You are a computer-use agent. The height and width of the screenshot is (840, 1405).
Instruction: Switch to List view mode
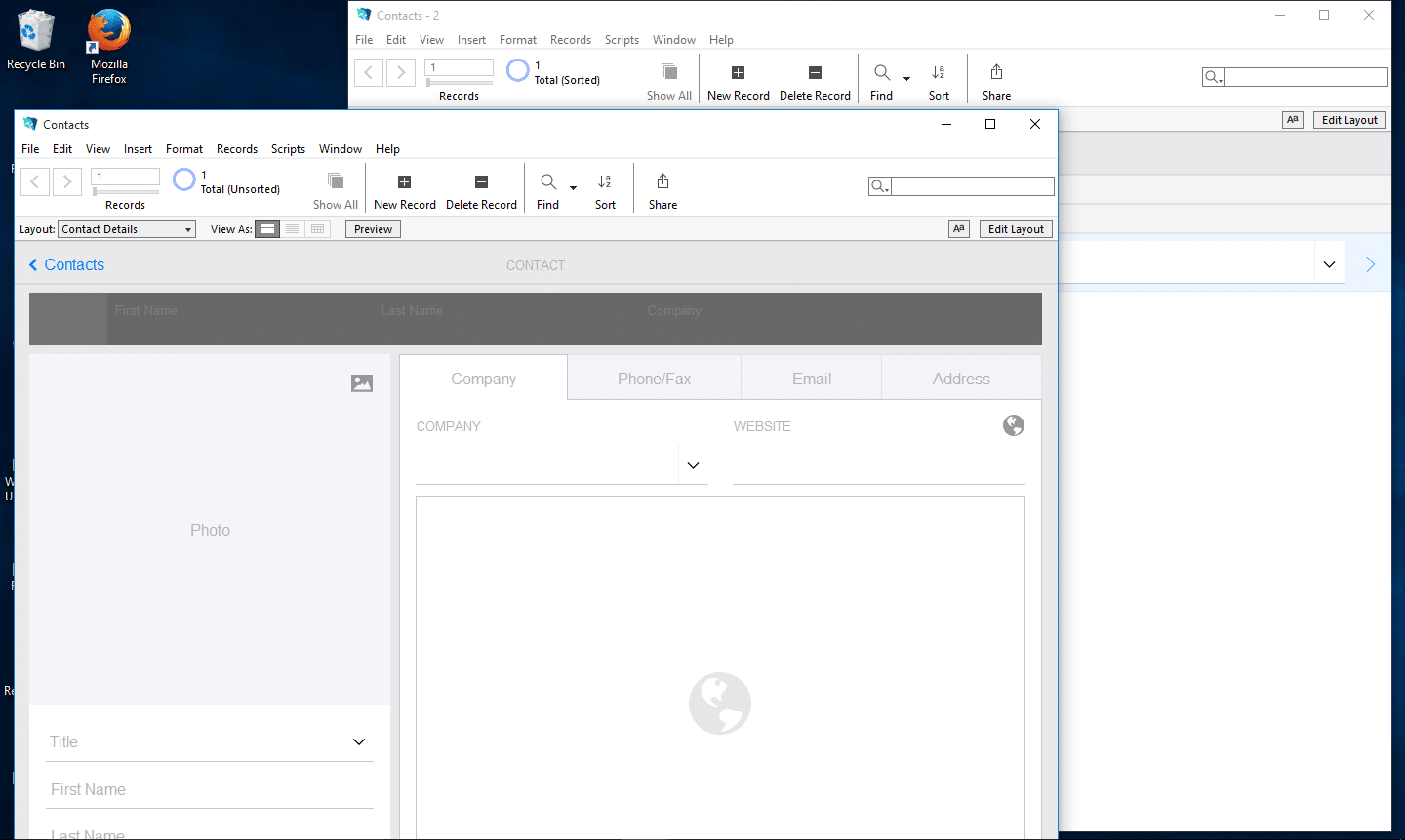292,228
